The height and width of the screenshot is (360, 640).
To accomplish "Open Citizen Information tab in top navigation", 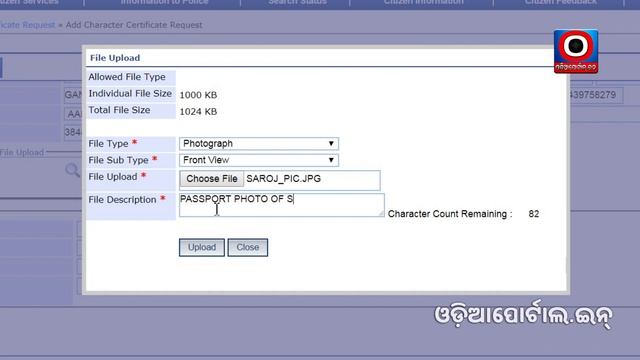I will pos(423,2).
